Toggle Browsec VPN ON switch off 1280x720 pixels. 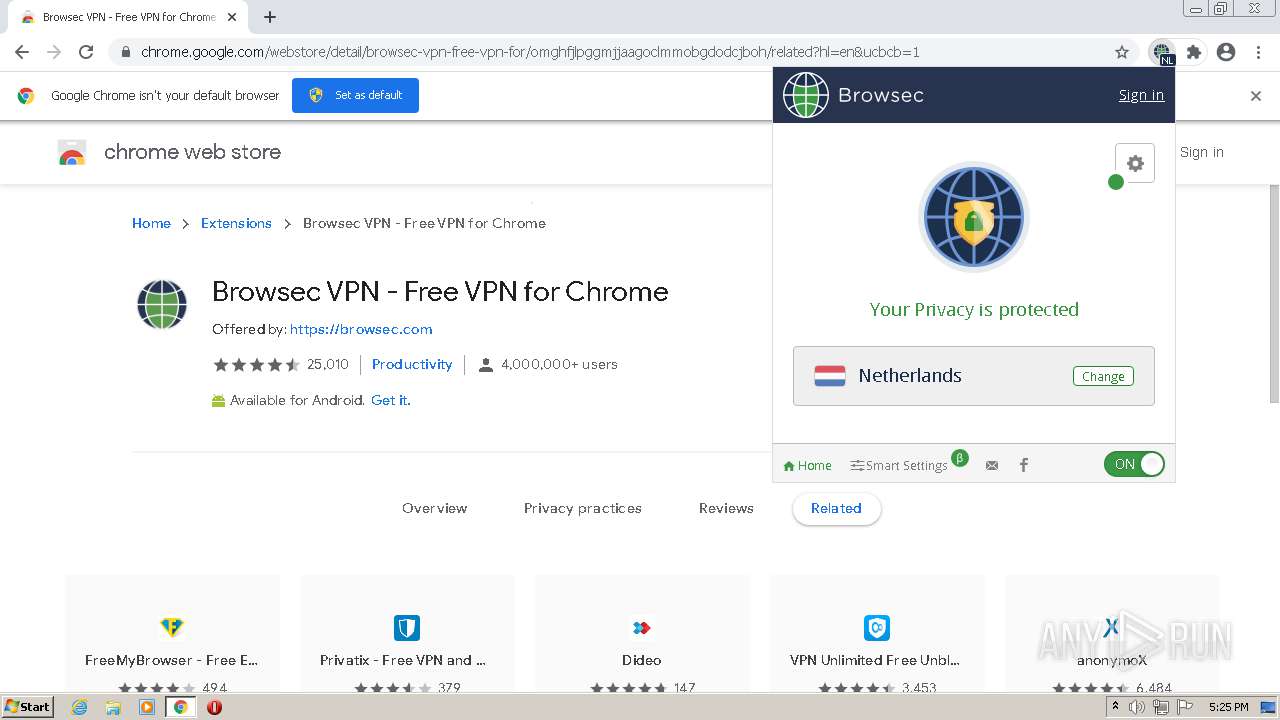pyautogui.click(x=1134, y=464)
